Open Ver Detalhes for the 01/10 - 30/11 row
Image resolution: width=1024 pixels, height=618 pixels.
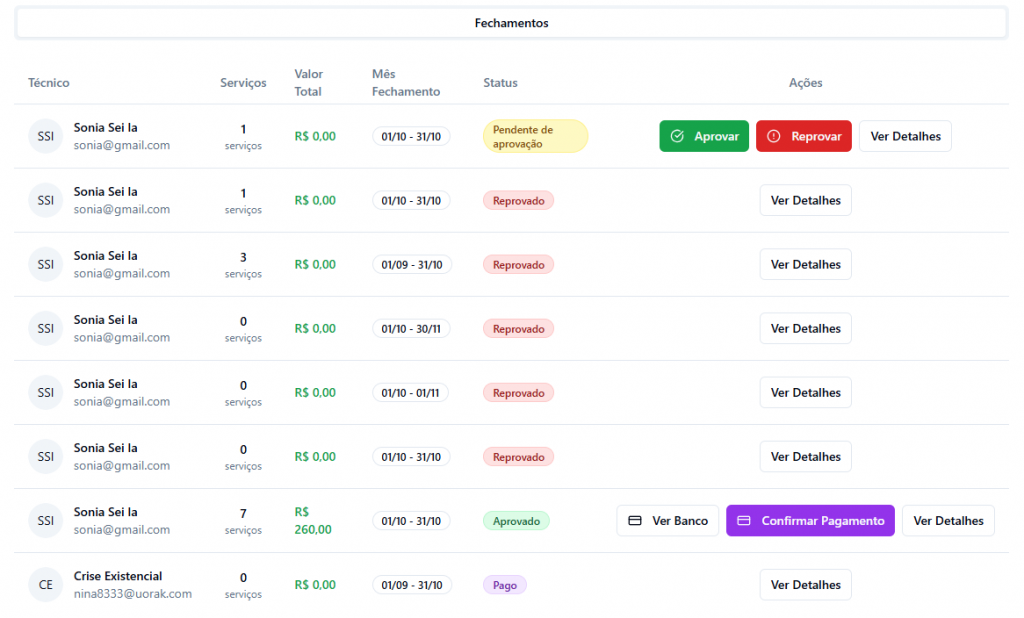[x=805, y=329]
